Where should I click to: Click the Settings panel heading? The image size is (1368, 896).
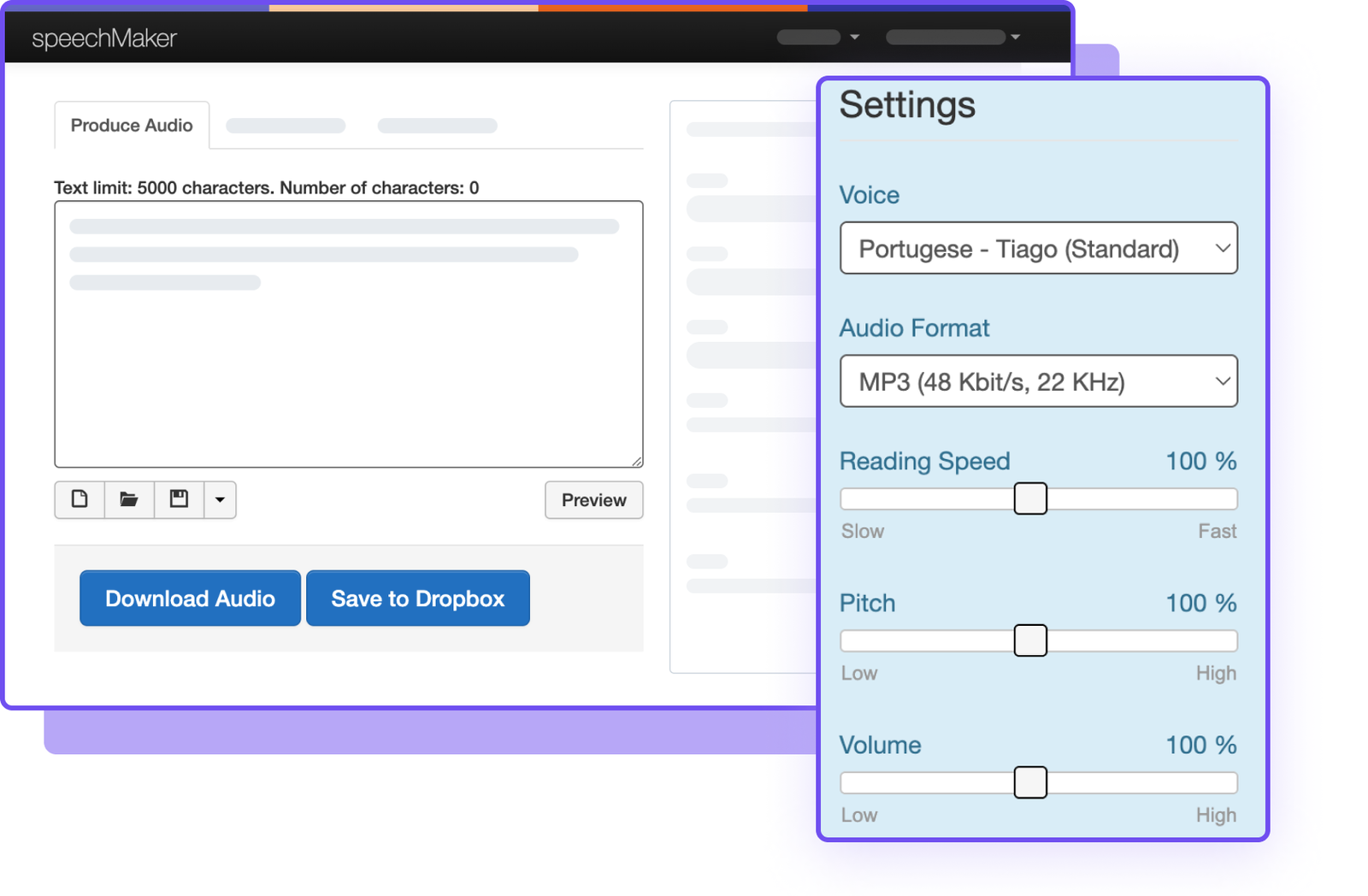tap(907, 104)
